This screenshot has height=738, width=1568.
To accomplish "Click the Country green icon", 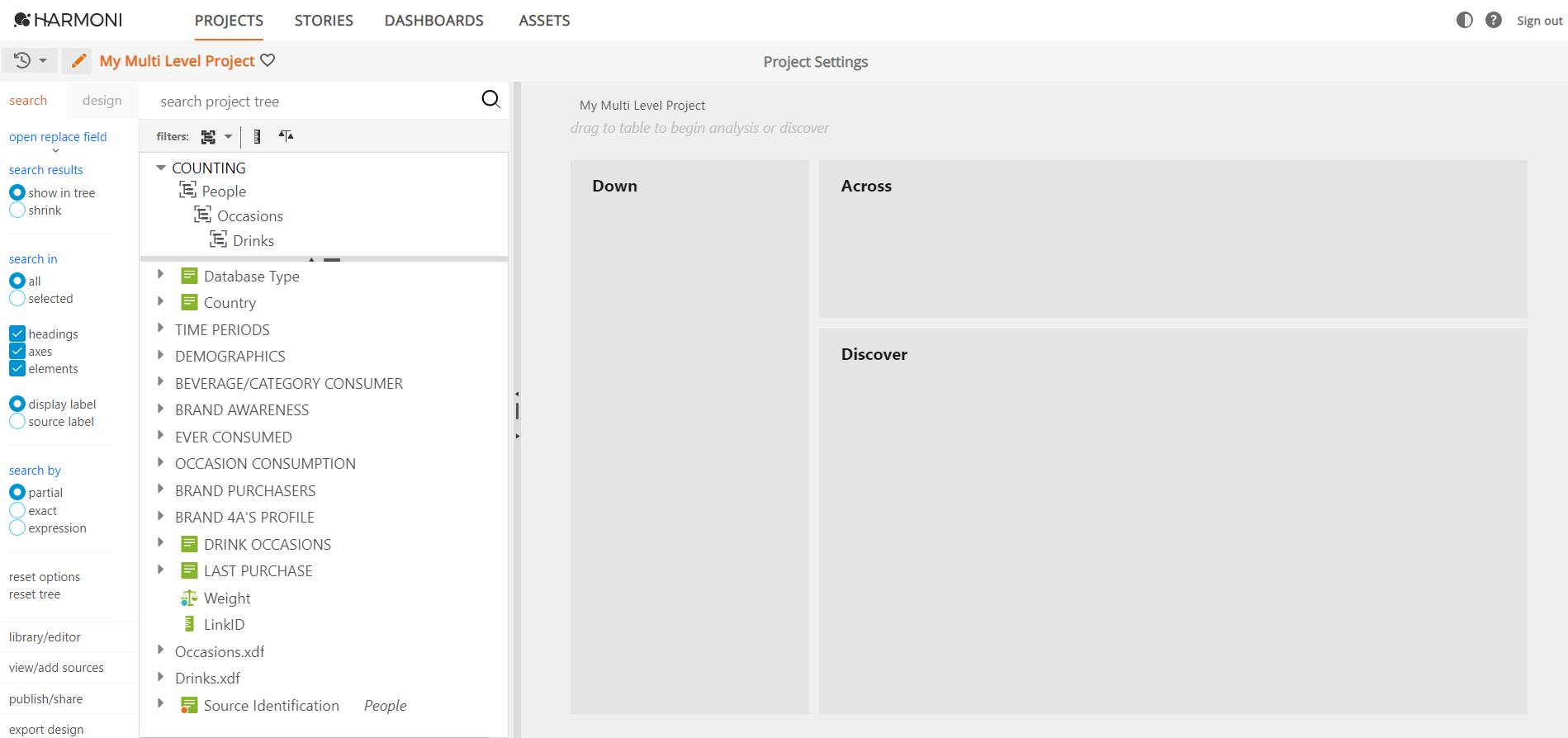I will 189,302.
